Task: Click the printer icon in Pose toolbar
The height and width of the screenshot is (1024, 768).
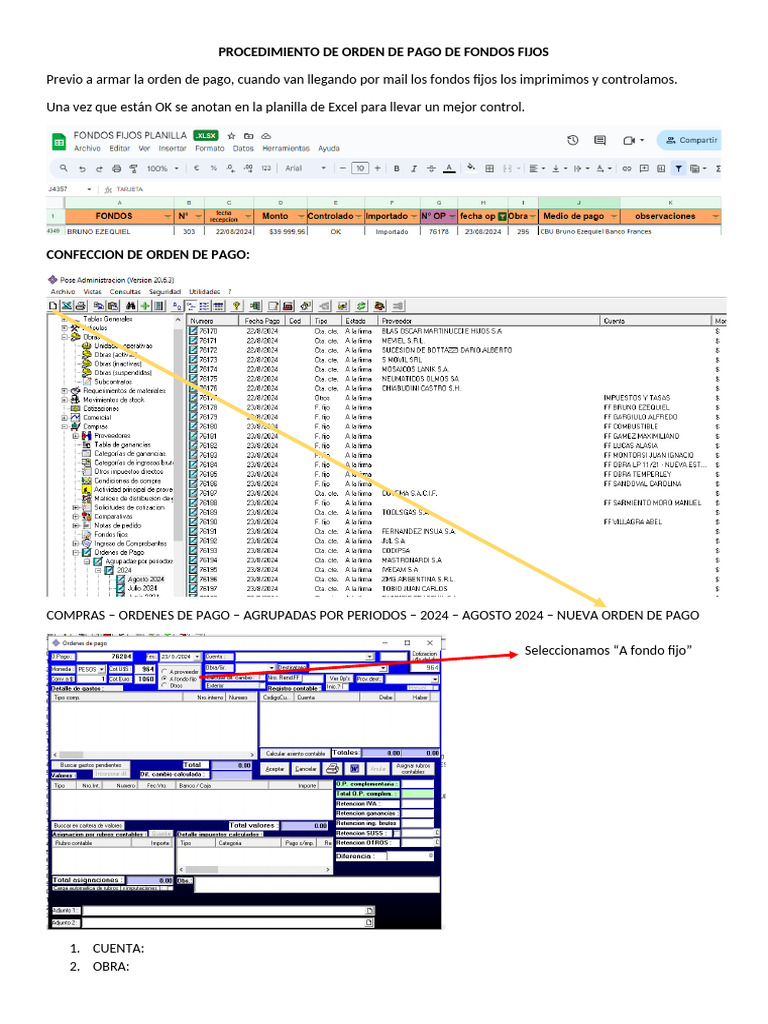Action: coord(80,306)
